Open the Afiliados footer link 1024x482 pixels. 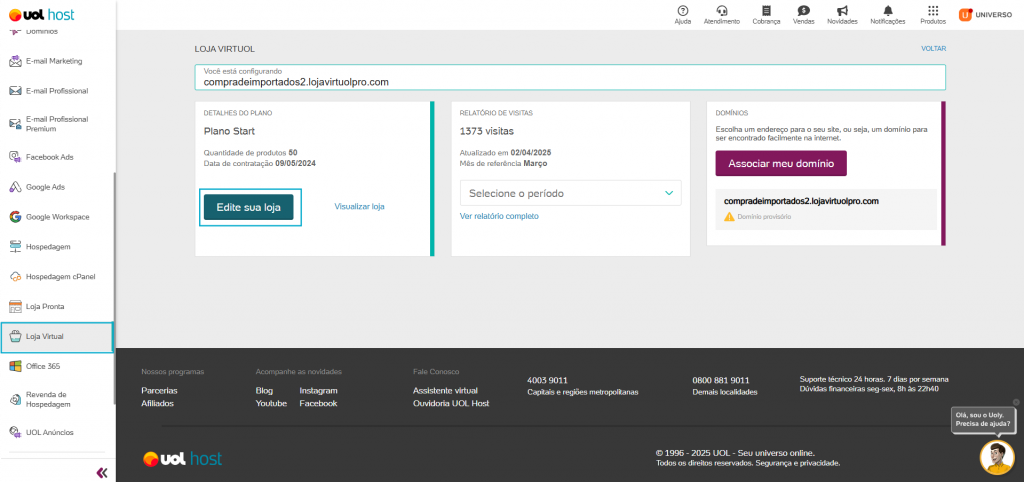(157, 404)
